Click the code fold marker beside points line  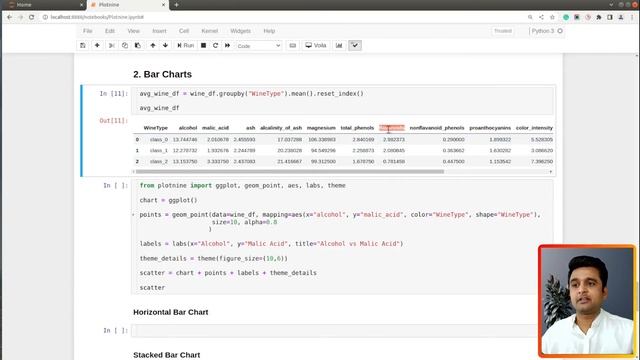click(x=133, y=215)
